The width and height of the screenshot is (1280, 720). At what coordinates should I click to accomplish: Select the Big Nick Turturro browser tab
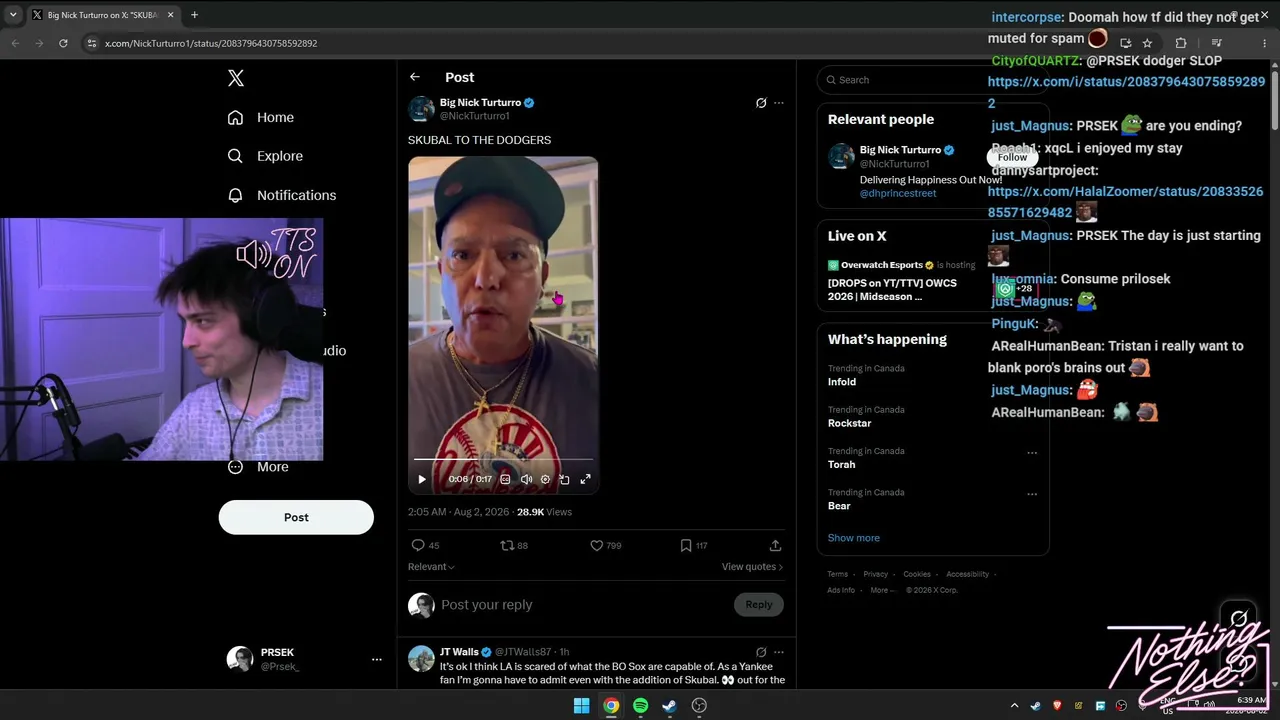click(102, 15)
